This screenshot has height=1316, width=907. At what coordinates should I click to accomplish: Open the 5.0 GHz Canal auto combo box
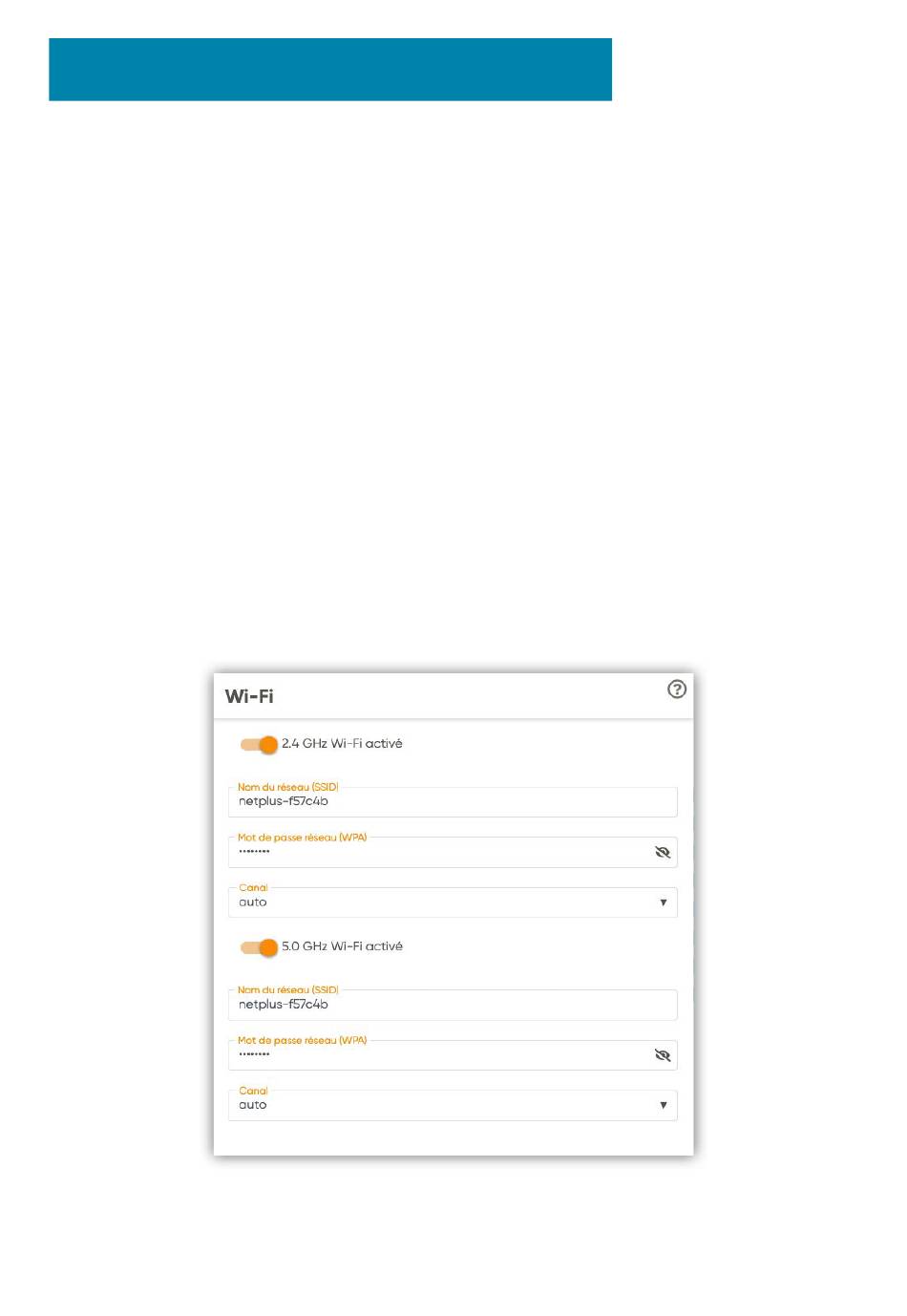click(453, 1105)
